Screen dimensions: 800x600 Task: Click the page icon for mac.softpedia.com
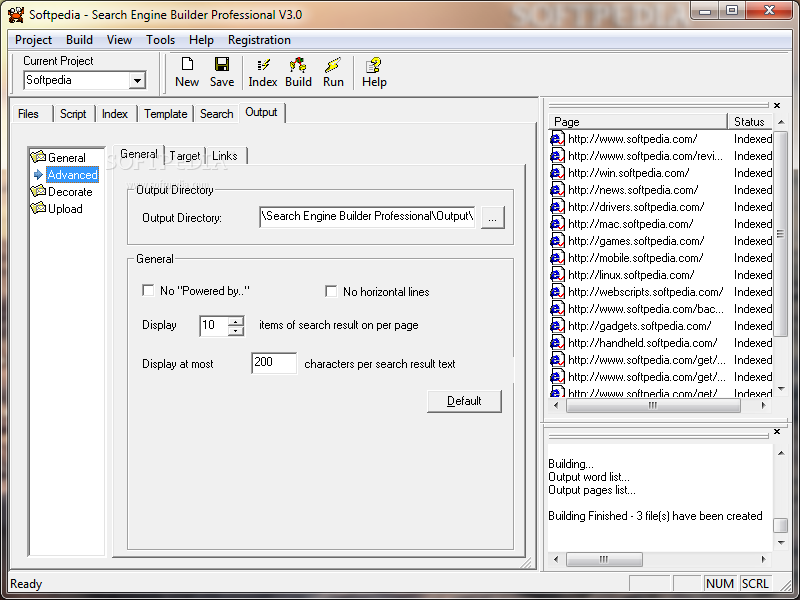coord(557,224)
